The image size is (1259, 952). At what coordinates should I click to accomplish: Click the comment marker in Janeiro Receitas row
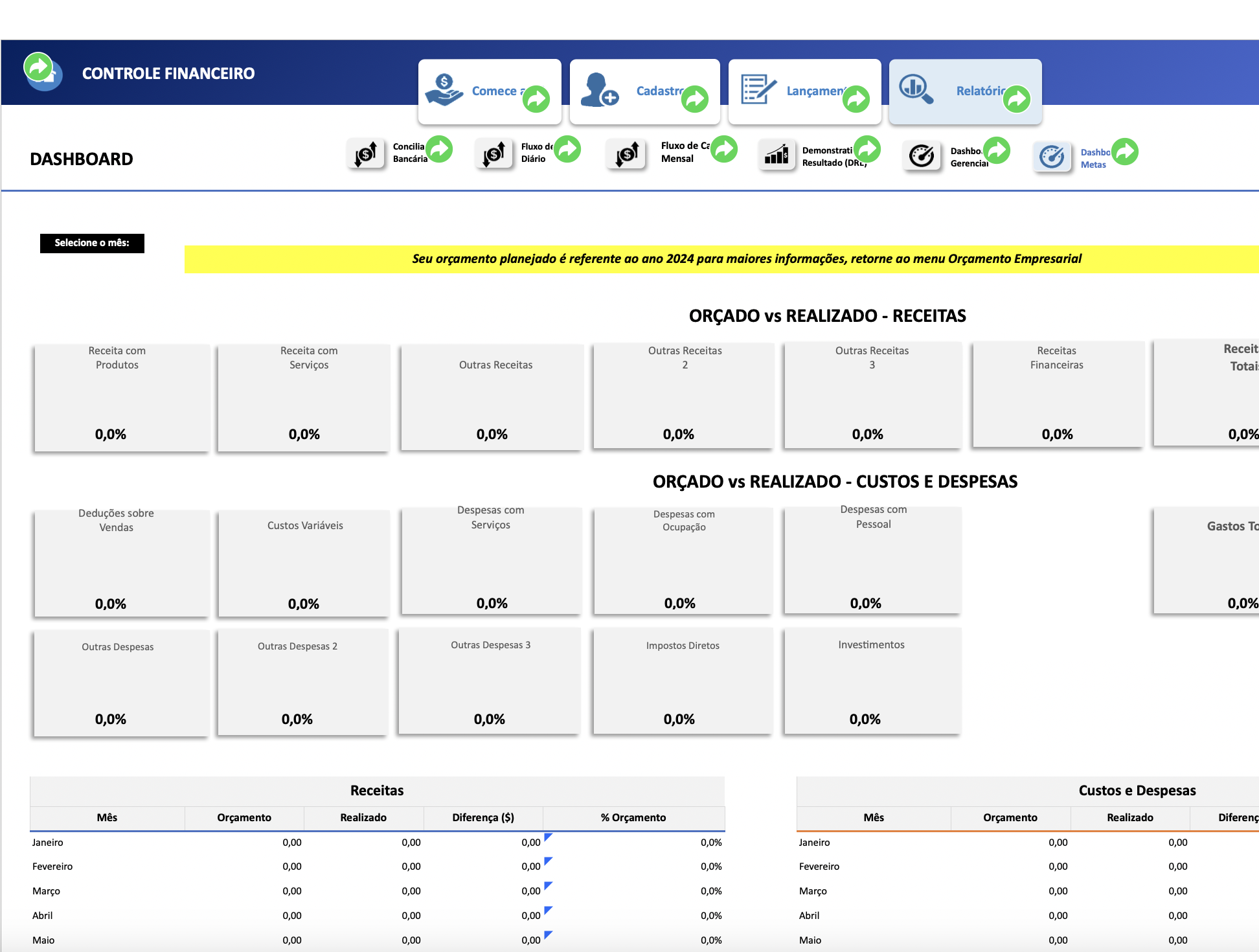coord(548,837)
